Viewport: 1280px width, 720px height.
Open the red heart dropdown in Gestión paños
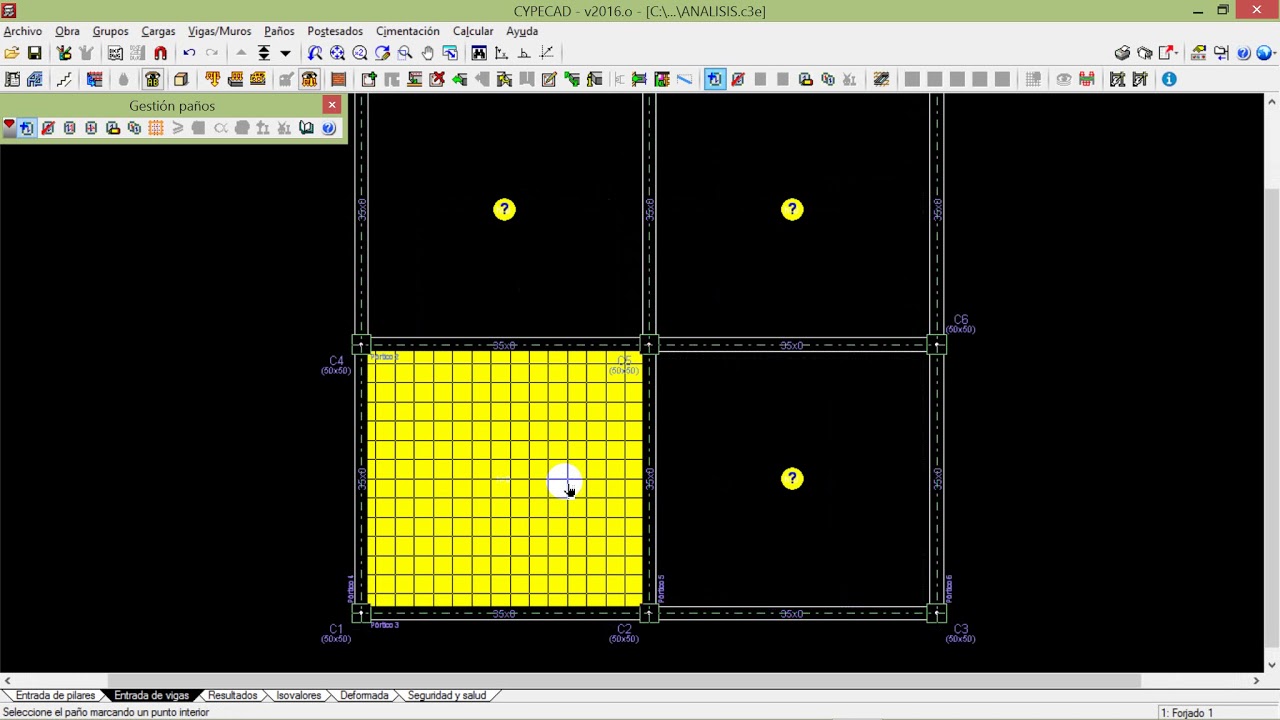point(9,128)
